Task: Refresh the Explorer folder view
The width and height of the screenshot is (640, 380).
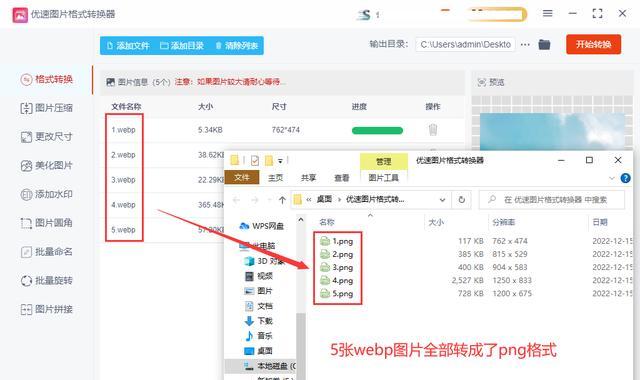Action: coord(462,200)
